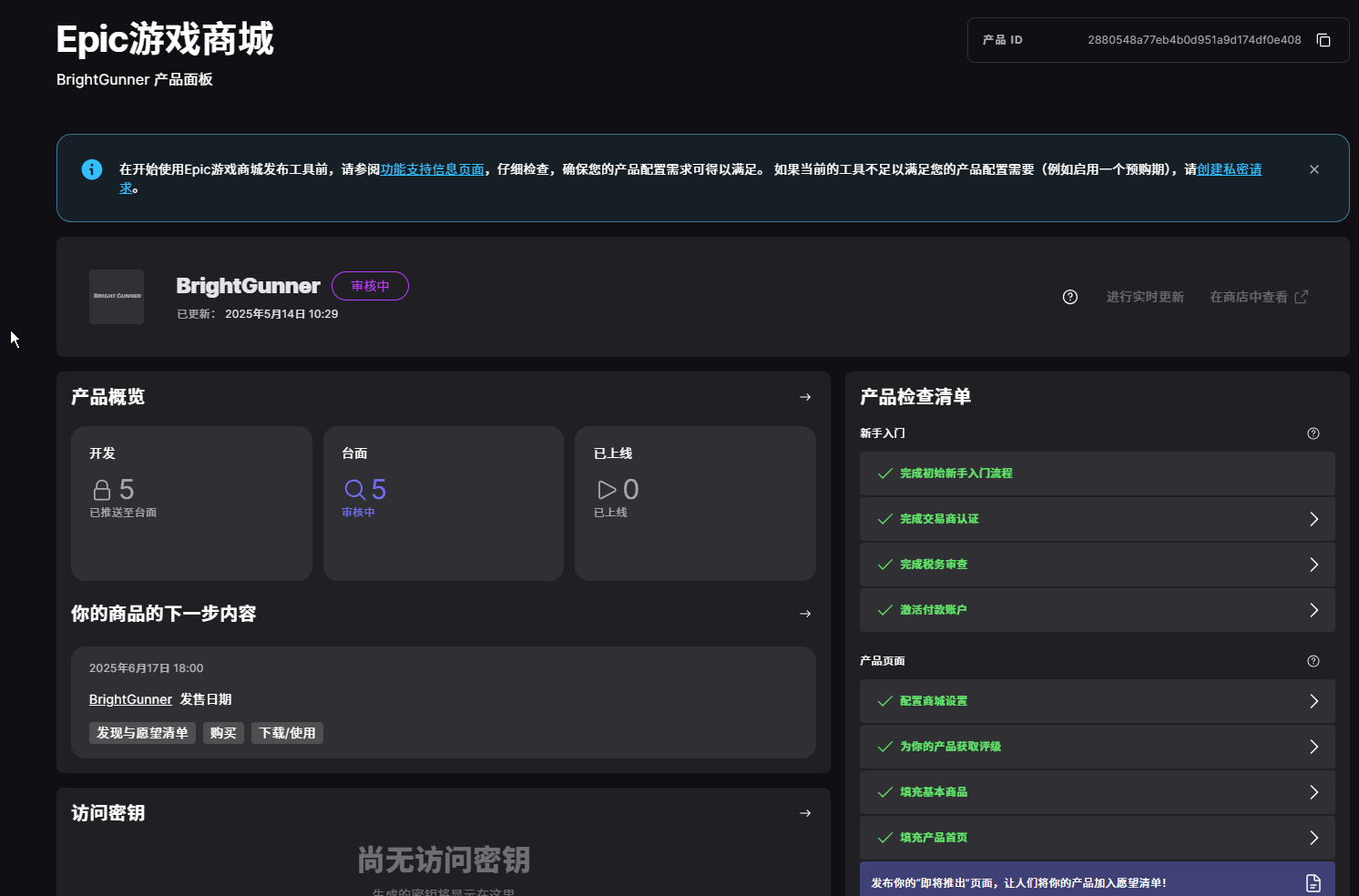Expand 为你的产品获取评级 chevron
The height and width of the screenshot is (896, 1359).
[x=1314, y=747]
